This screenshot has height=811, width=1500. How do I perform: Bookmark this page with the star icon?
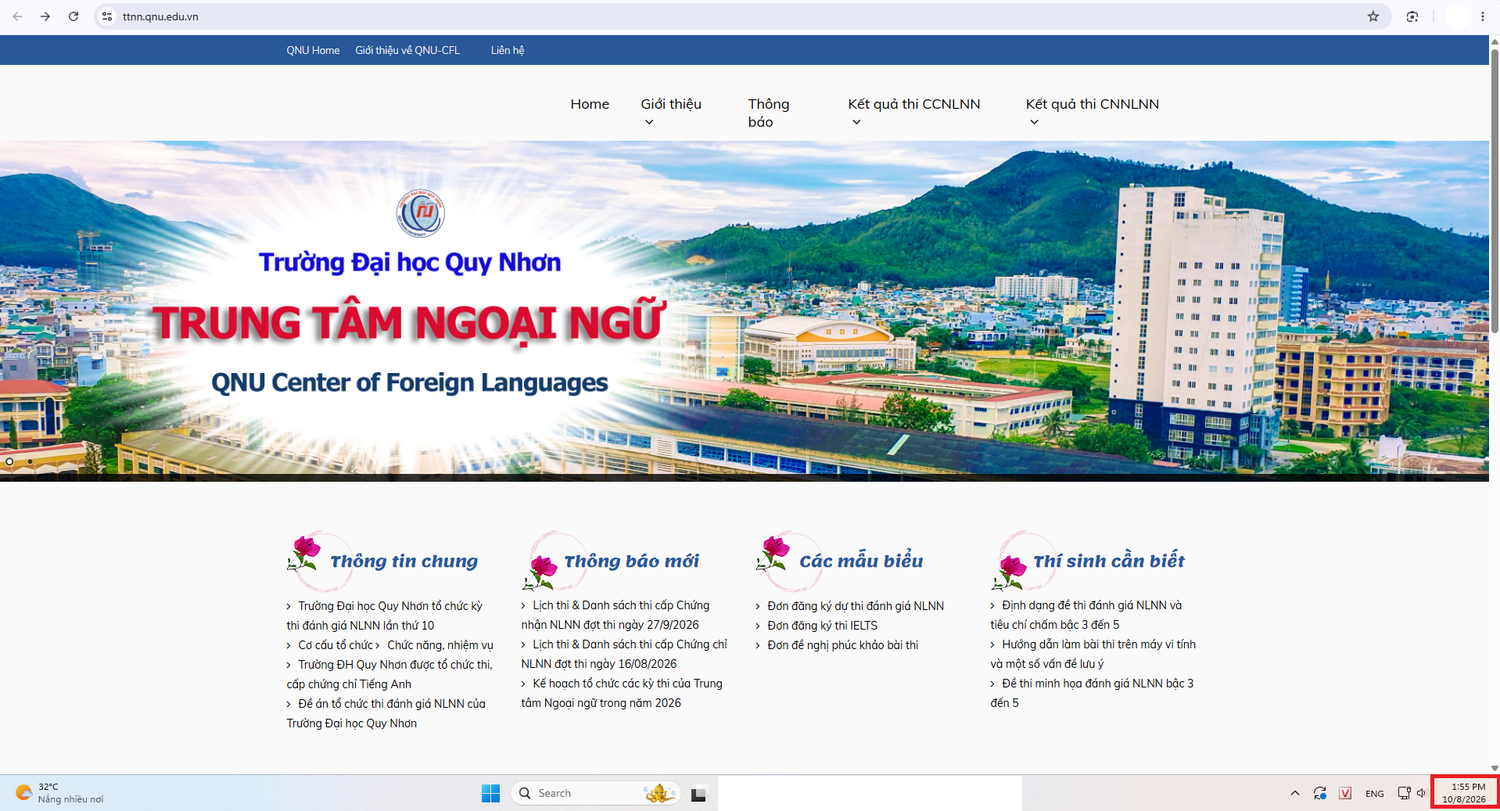(1373, 16)
